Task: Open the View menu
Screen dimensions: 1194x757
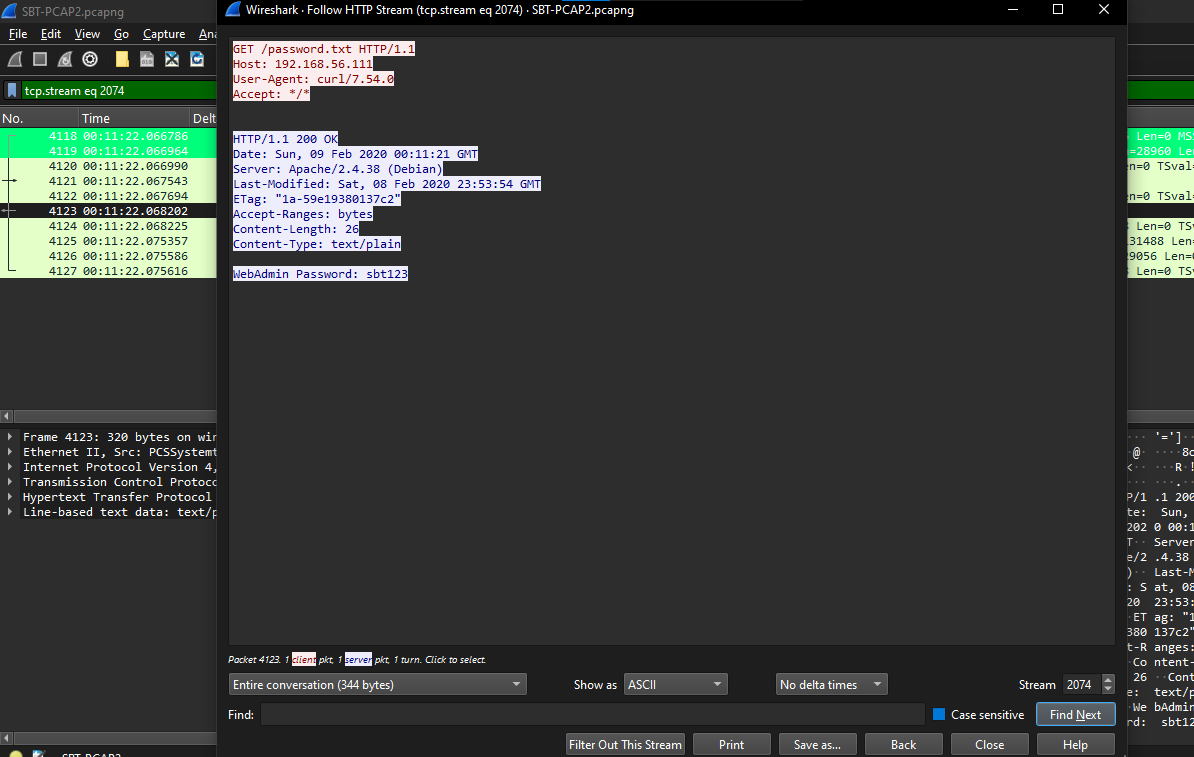Action: [87, 34]
